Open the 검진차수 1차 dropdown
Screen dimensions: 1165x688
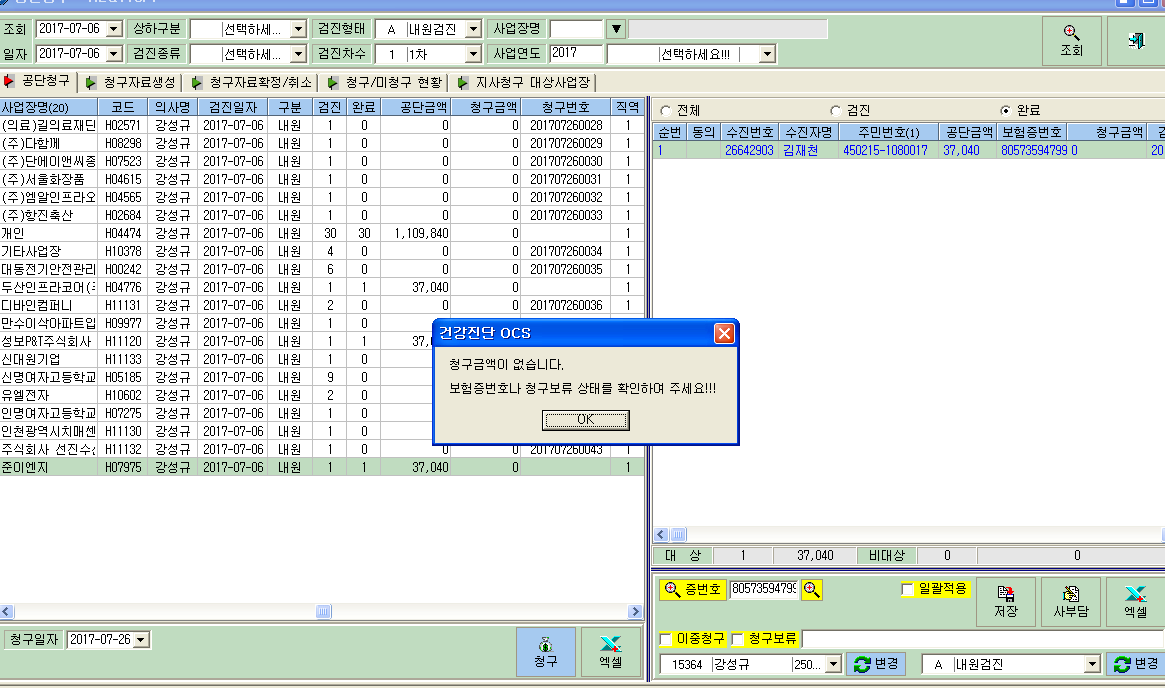coord(473,54)
